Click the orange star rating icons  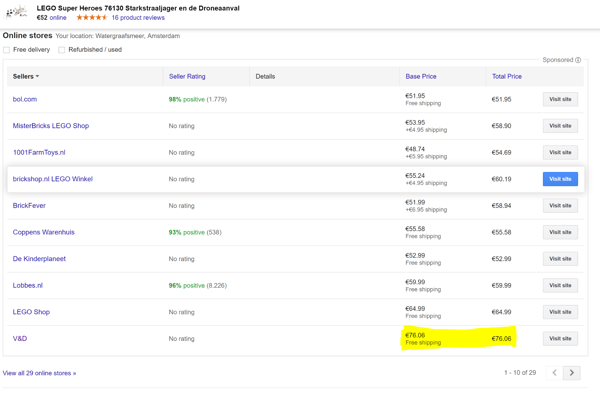(91, 17)
